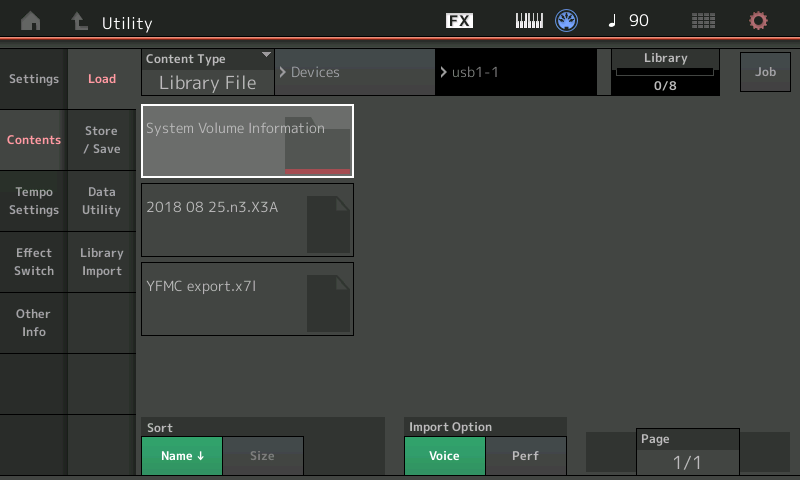This screenshot has height=480, width=800.
Task: Go to the Home screen icon
Action: click(31, 21)
